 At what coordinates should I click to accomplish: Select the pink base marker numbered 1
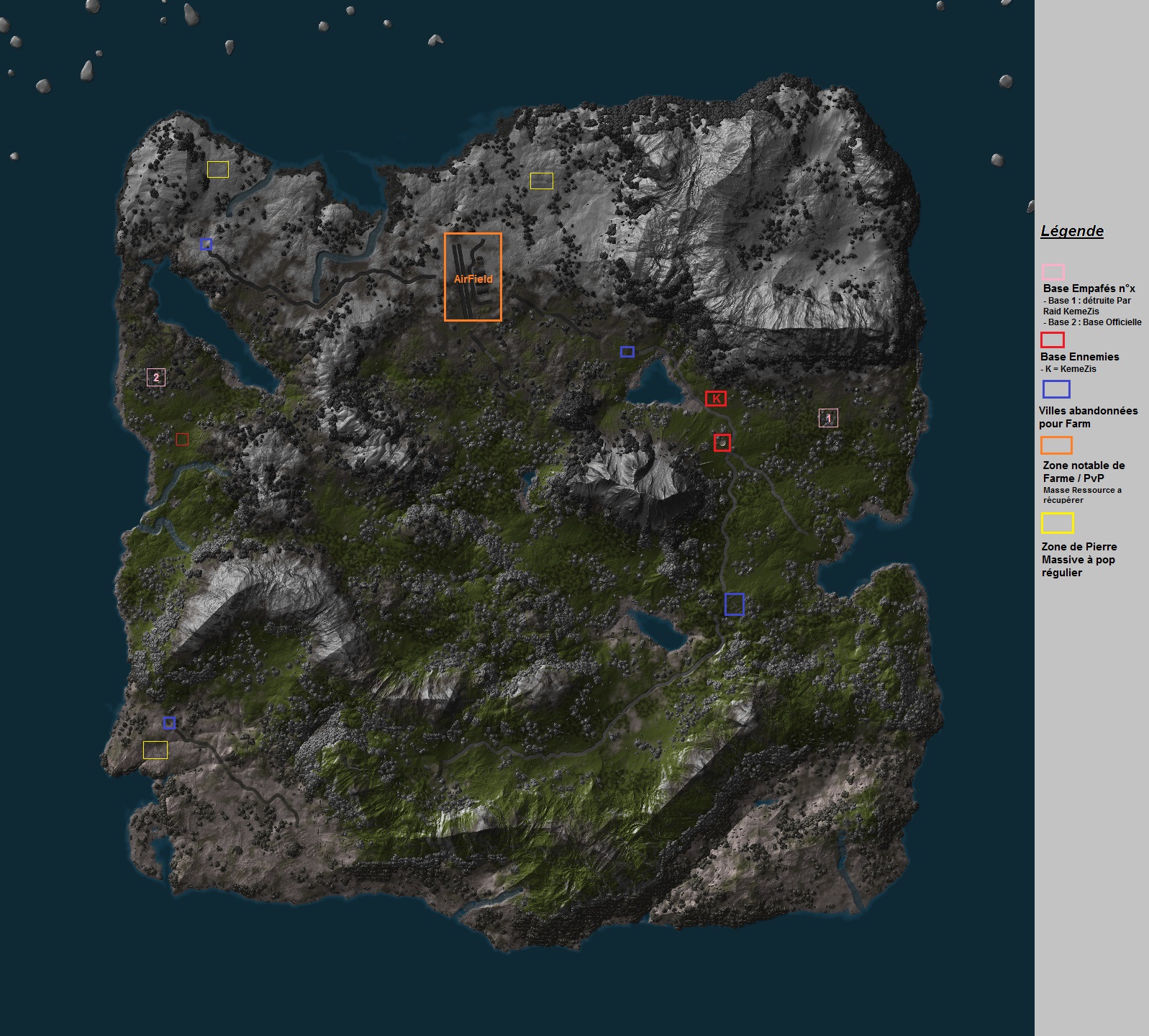click(x=828, y=418)
